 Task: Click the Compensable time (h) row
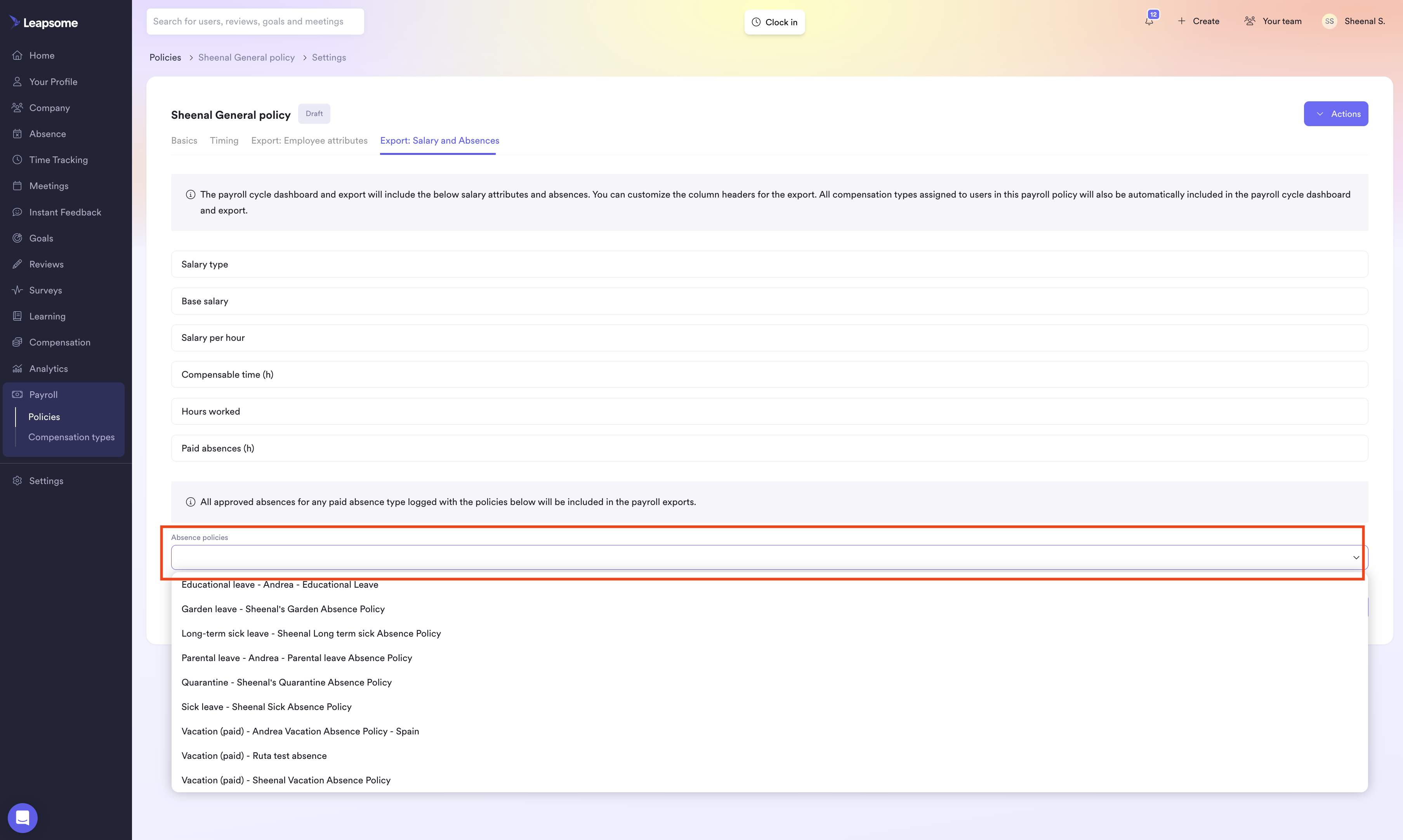770,375
